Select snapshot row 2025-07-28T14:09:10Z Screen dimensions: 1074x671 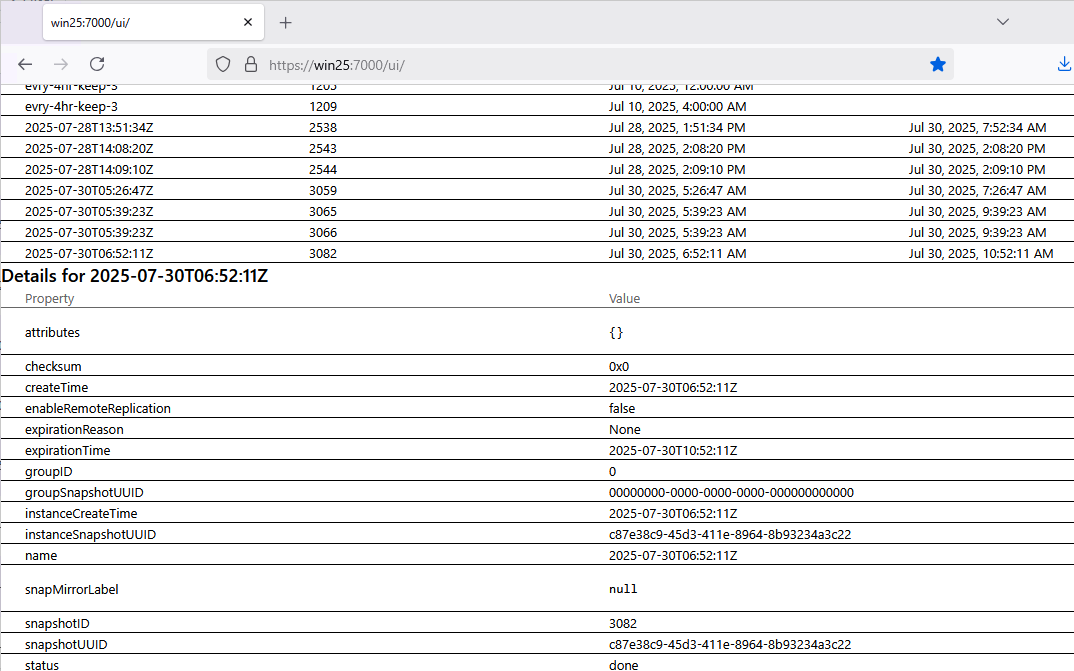(537, 169)
